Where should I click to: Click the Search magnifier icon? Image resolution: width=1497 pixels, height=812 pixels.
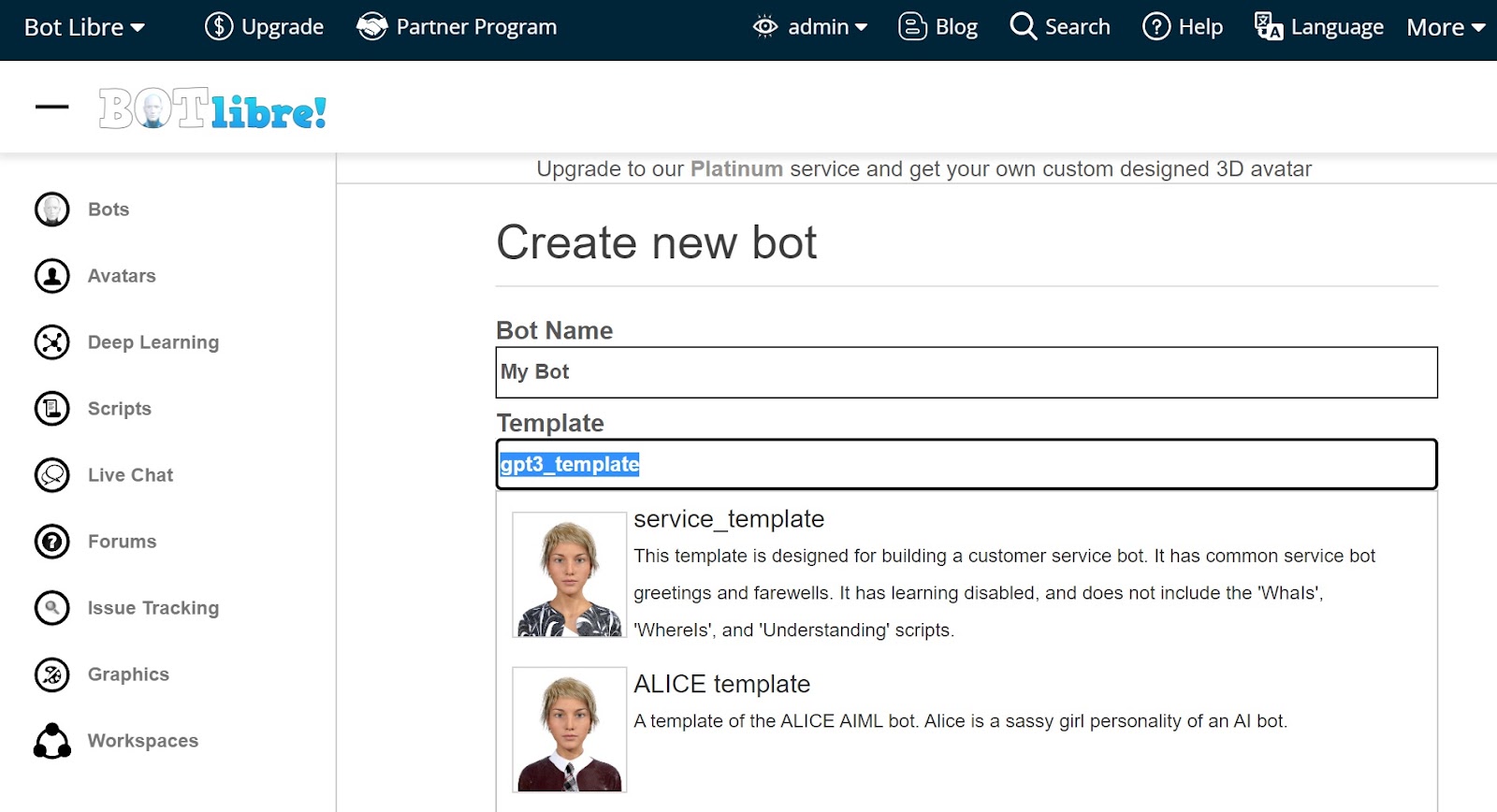point(1023,26)
